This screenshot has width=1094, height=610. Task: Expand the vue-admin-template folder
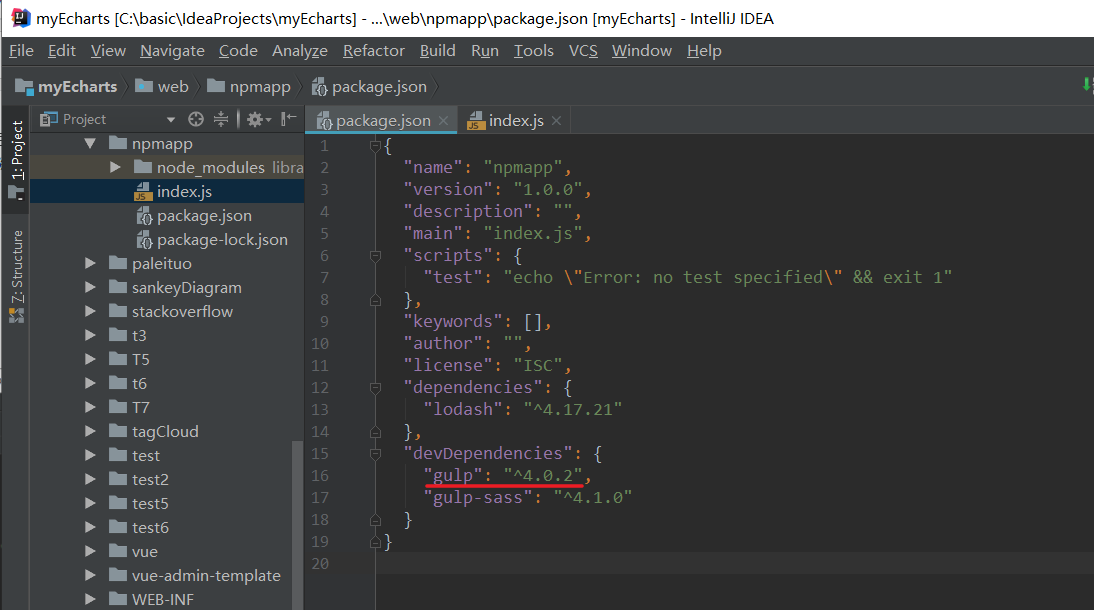90,575
